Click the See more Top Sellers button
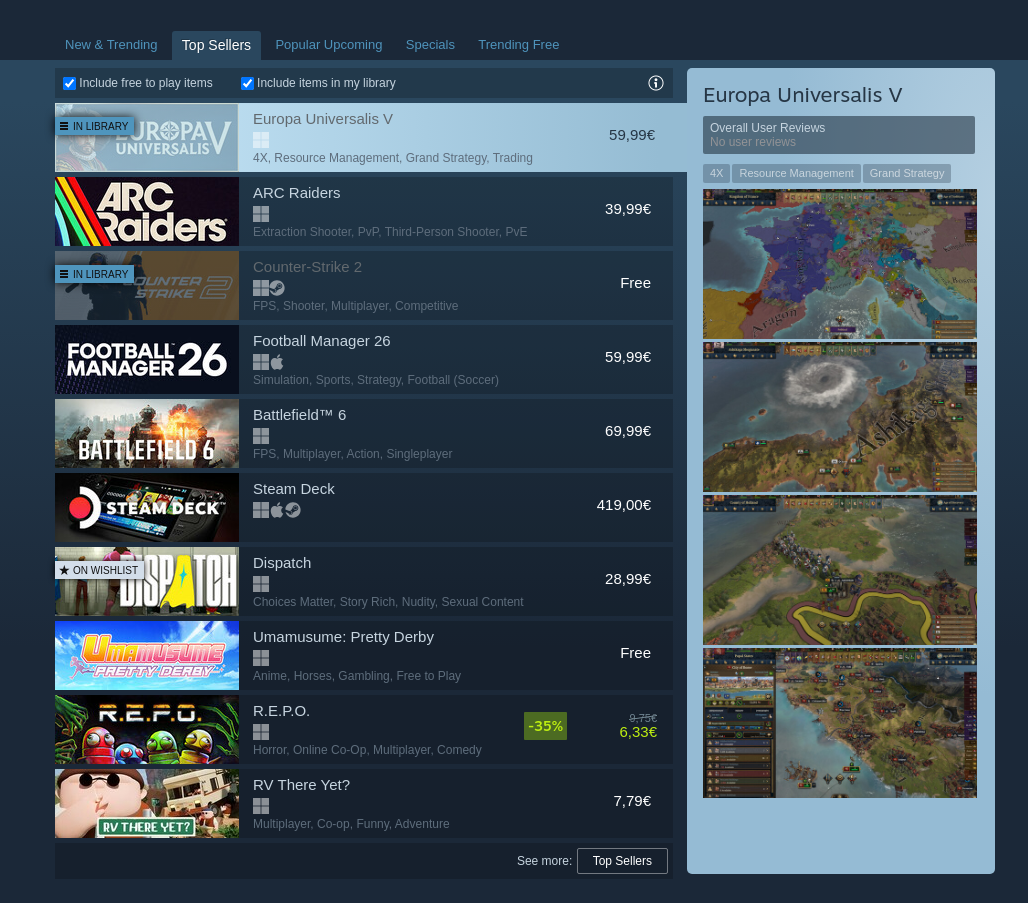Viewport: 1028px width, 903px height. coord(622,861)
